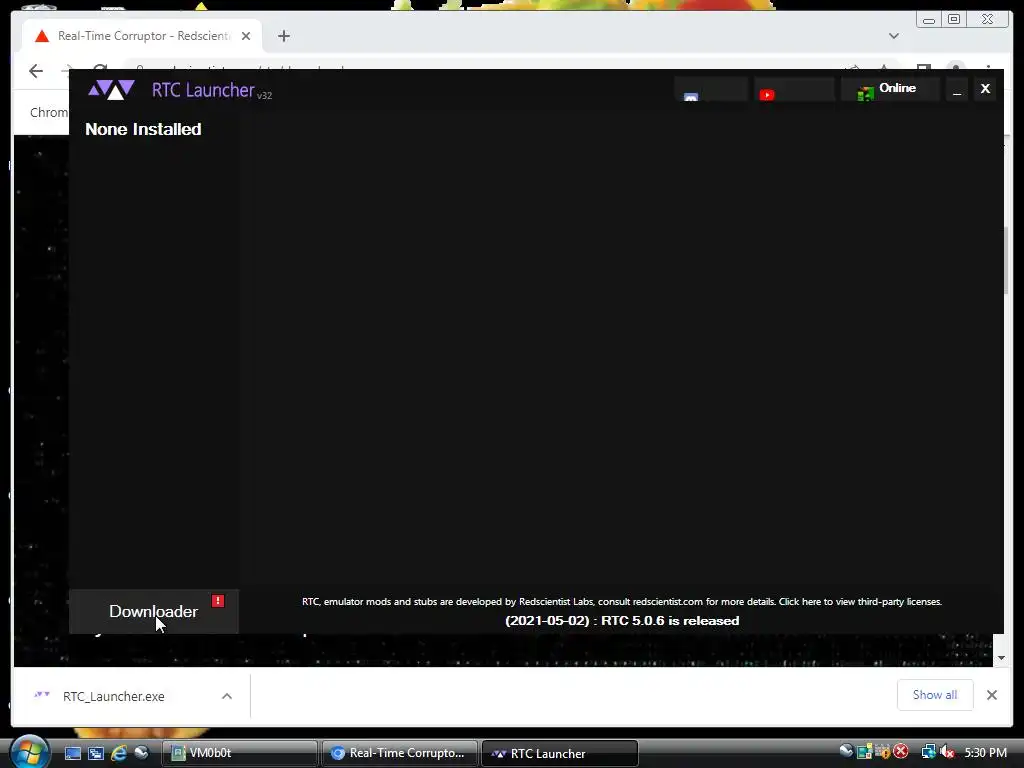
Task: Click Show all downloads
Action: click(935, 695)
